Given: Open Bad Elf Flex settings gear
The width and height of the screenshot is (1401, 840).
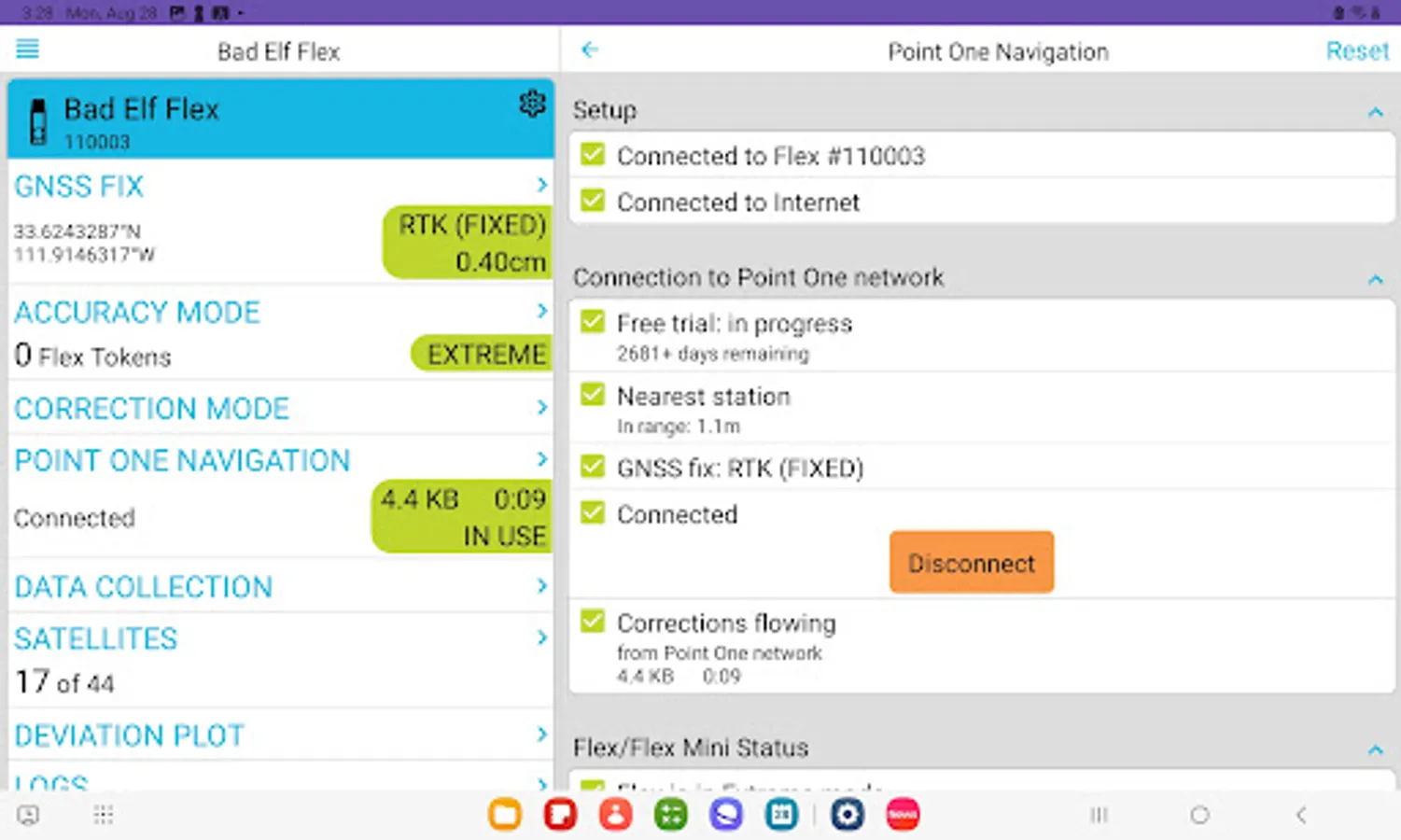Looking at the screenshot, I should (x=532, y=104).
